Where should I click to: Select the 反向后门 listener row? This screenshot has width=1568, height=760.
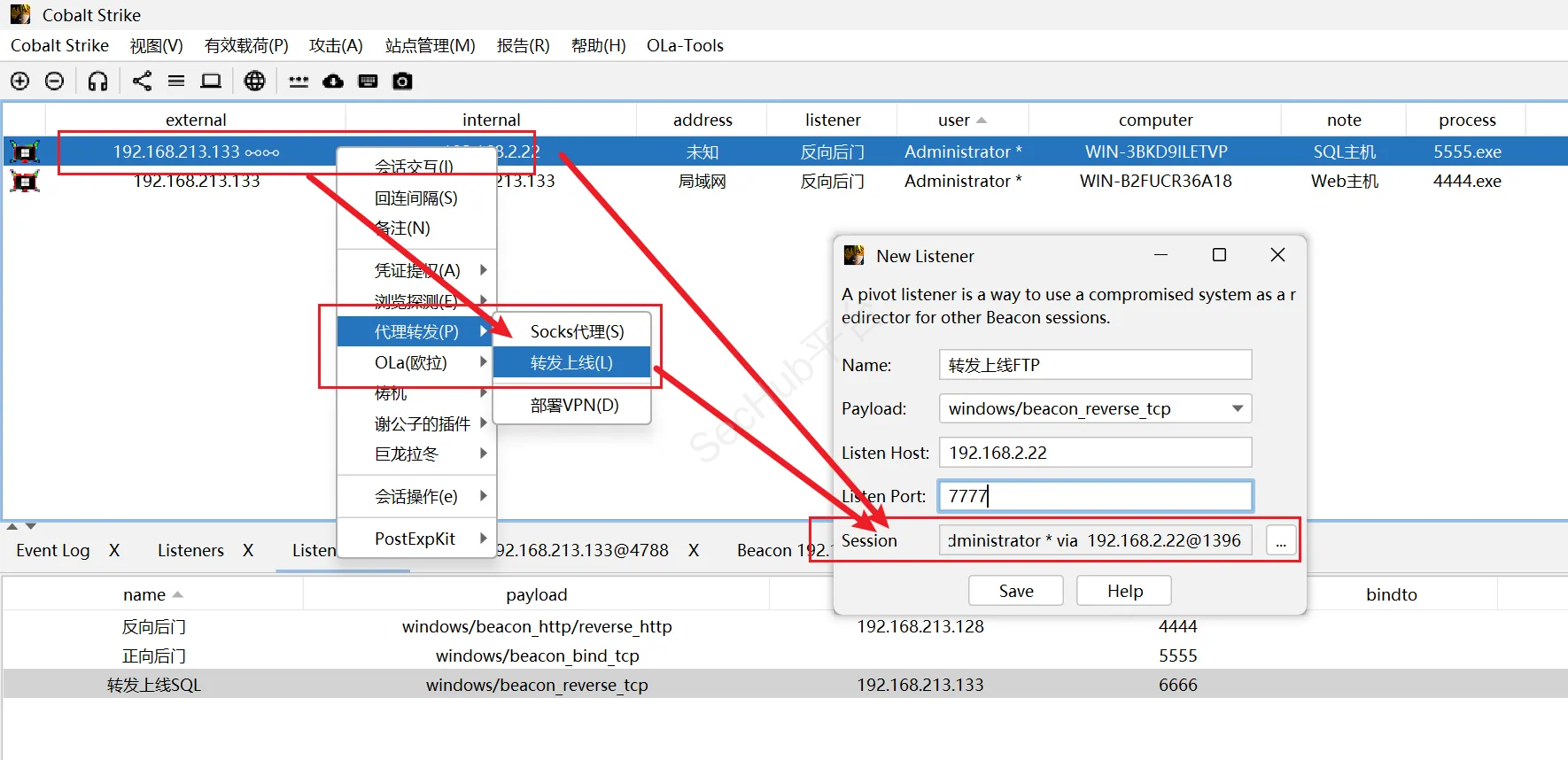click(784, 626)
